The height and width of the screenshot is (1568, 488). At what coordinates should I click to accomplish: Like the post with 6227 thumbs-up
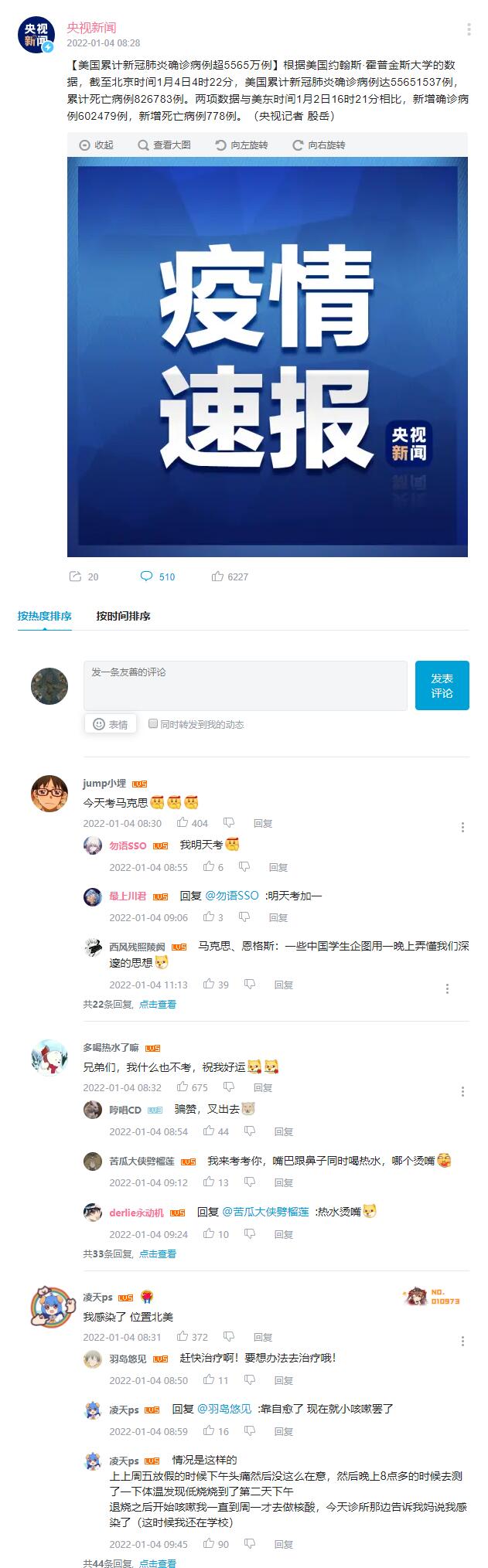pyautogui.click(x=218, y=577)
